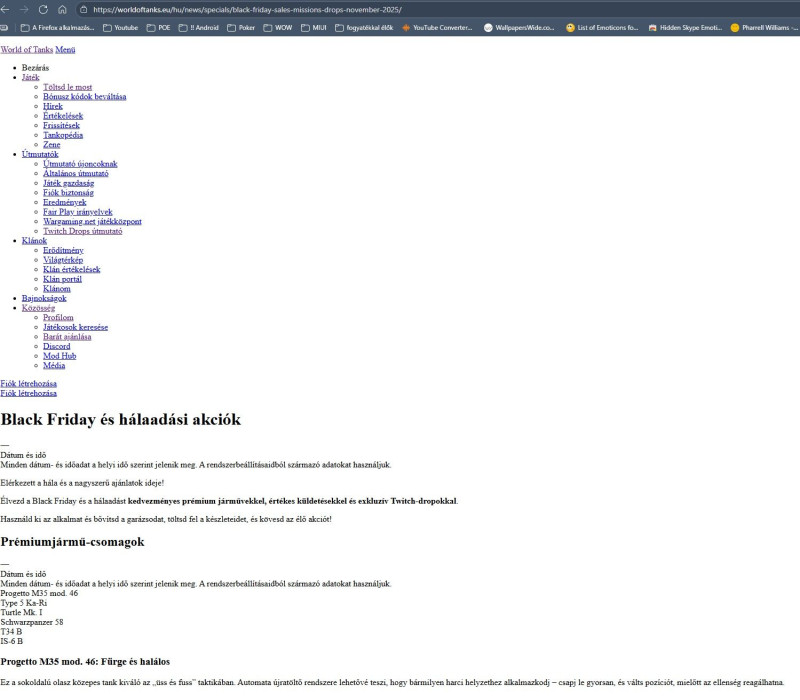Open the Zene link
This screenshot has width=800, height=700.
tap(52, 144)
